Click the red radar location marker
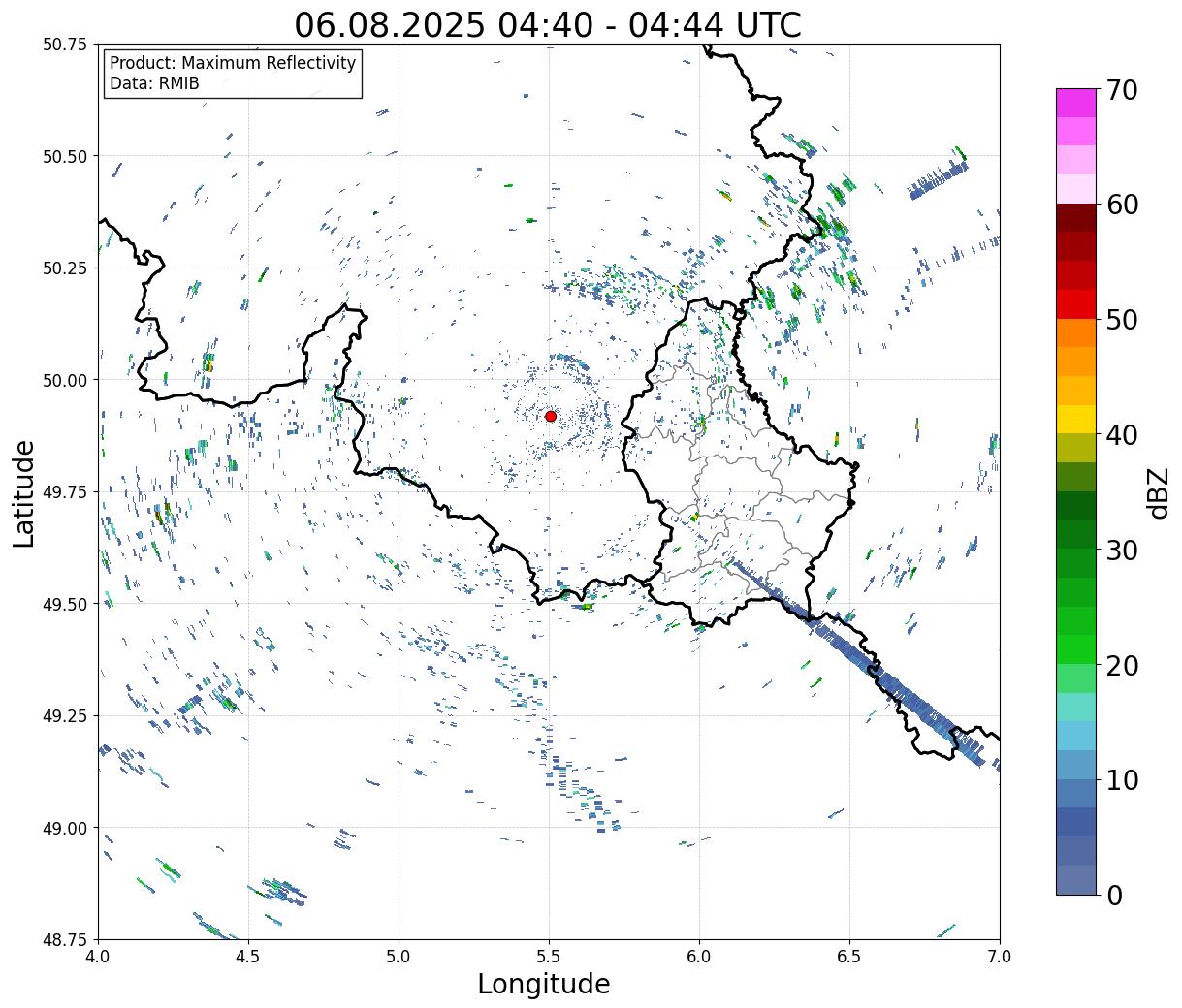The height and width of the screenshot is (1008, 1182). 551,416
